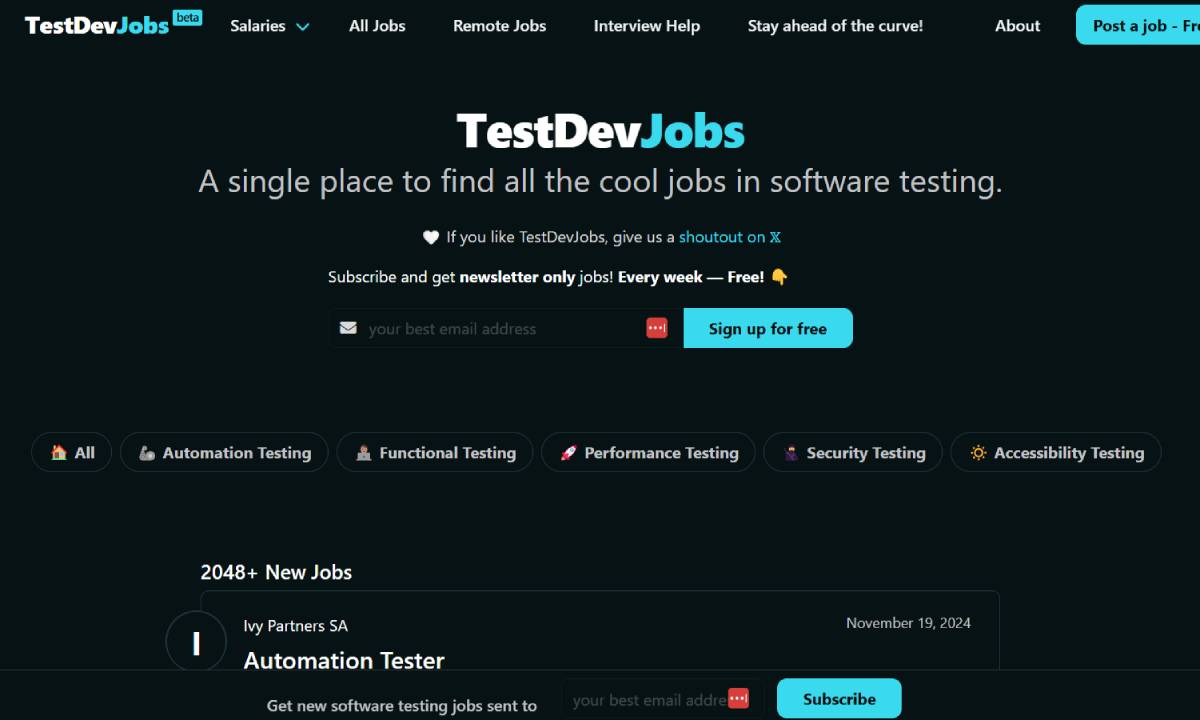Viewport: 1200px width, 720px height.
Task: Open the All Jobs nav item
Action: coord(377,26)
